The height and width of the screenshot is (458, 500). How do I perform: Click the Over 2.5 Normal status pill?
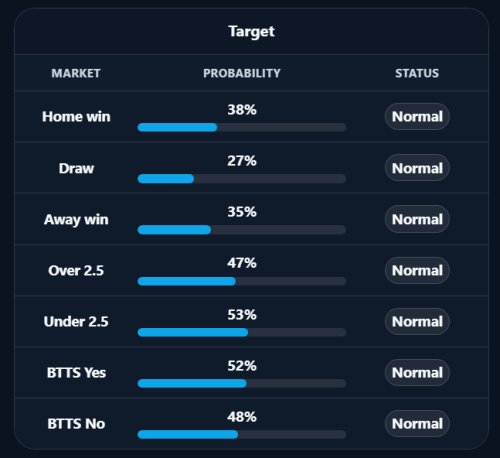click(x=417, y=270)
